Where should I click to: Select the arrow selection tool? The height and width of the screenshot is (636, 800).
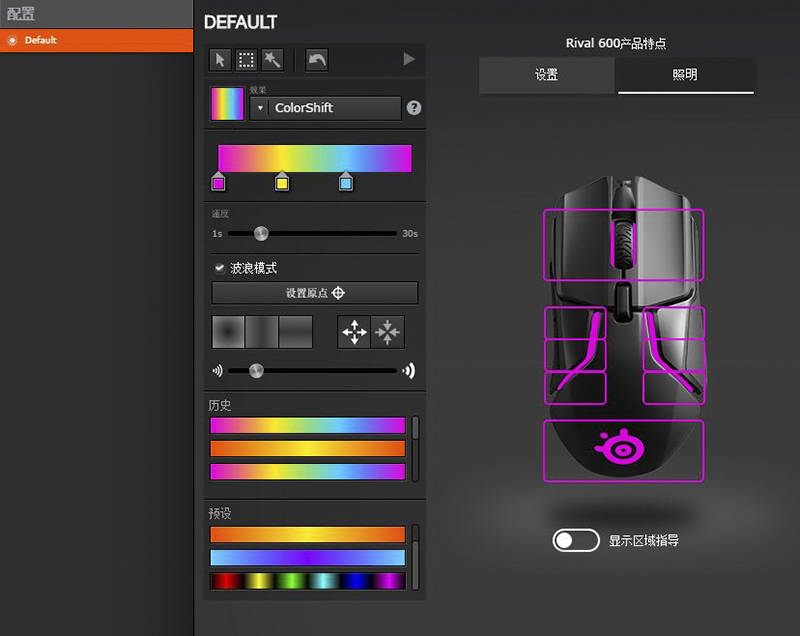click(219, 60)
